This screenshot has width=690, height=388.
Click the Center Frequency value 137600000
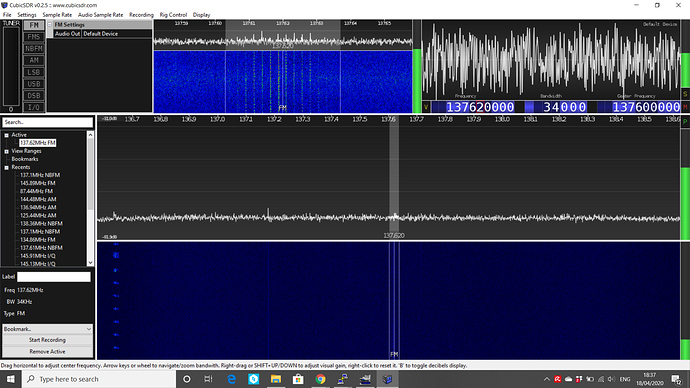click(x=646, y=107)
